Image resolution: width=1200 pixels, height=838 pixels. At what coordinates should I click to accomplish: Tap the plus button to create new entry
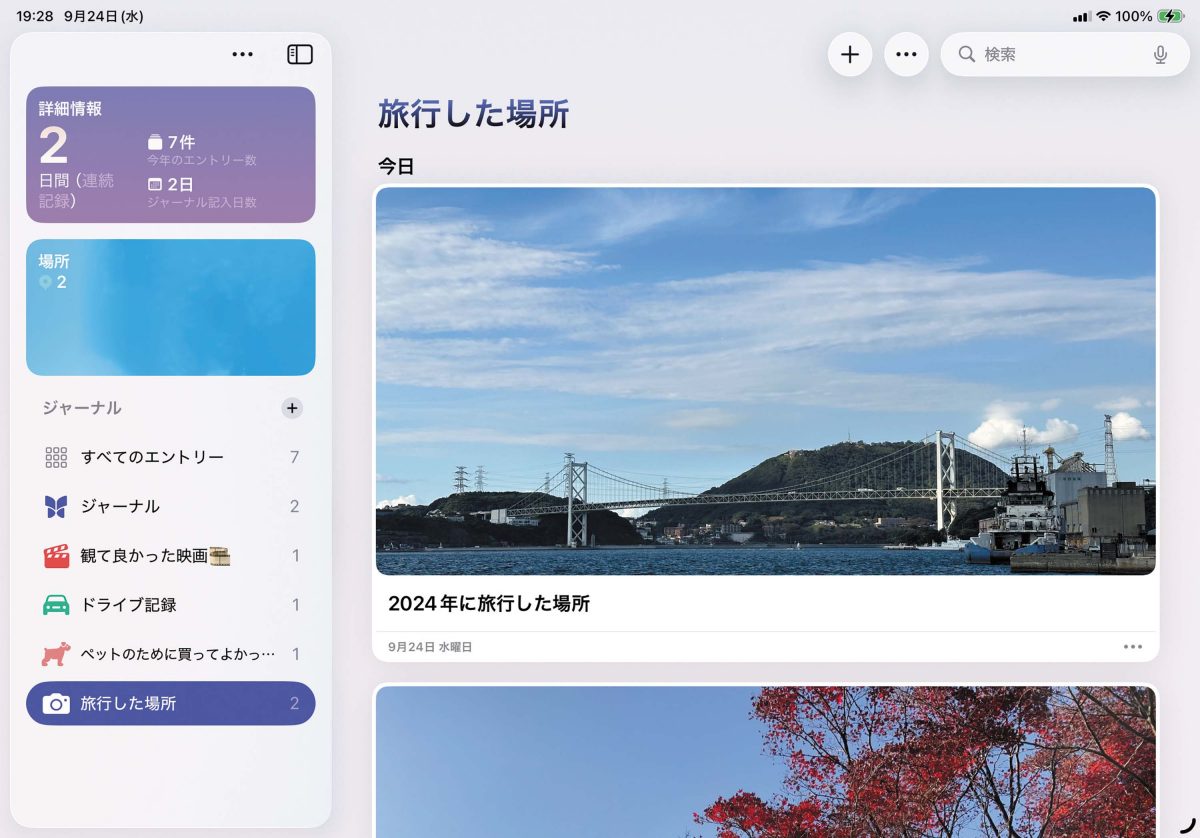tap(850, 55)
